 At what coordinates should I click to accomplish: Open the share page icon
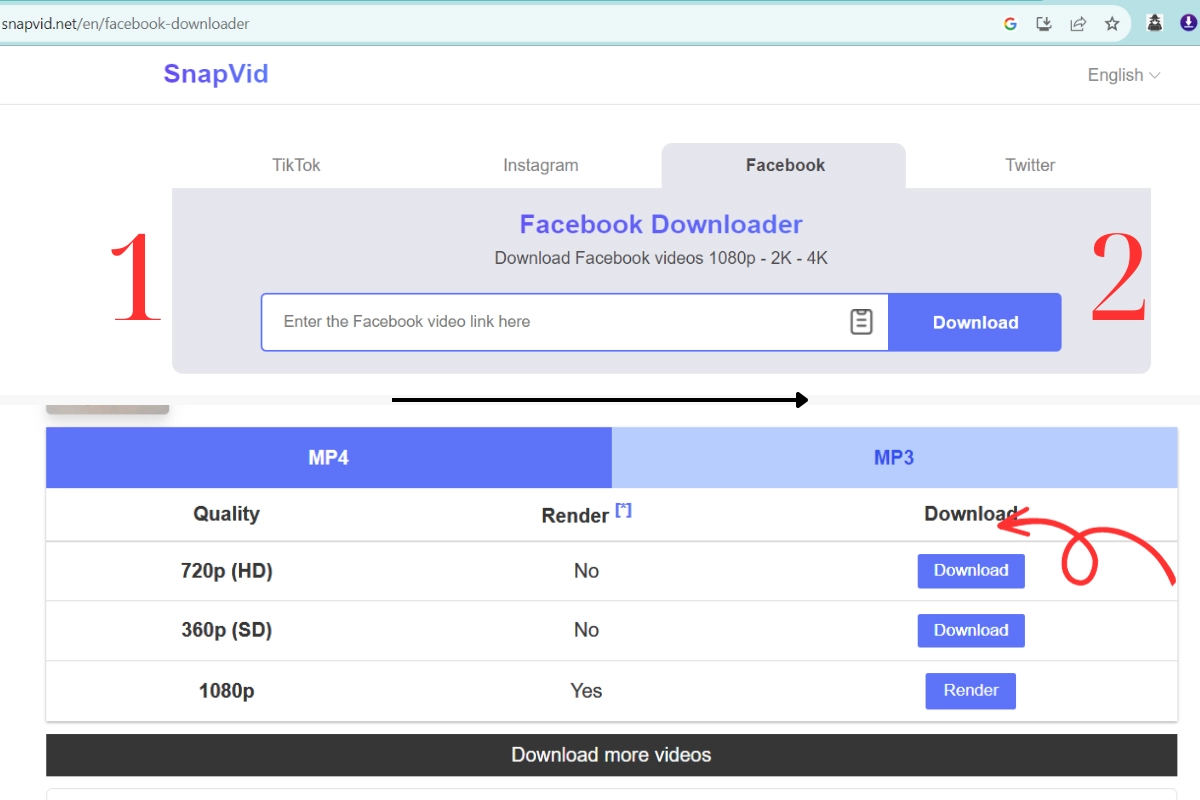coord(1078,22)
